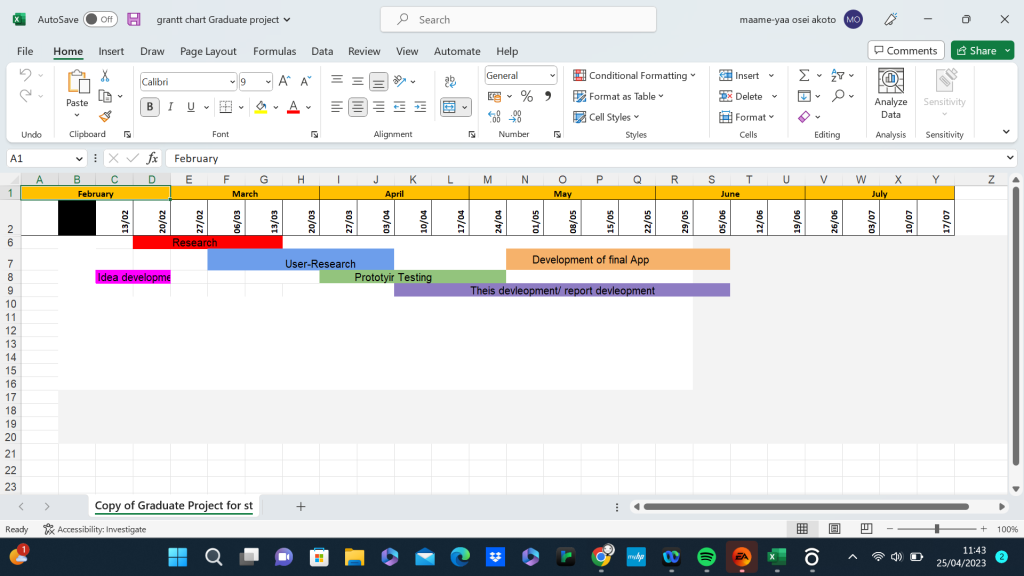Toggle Align Left
1024x576 pixels.
coord(337,107)
